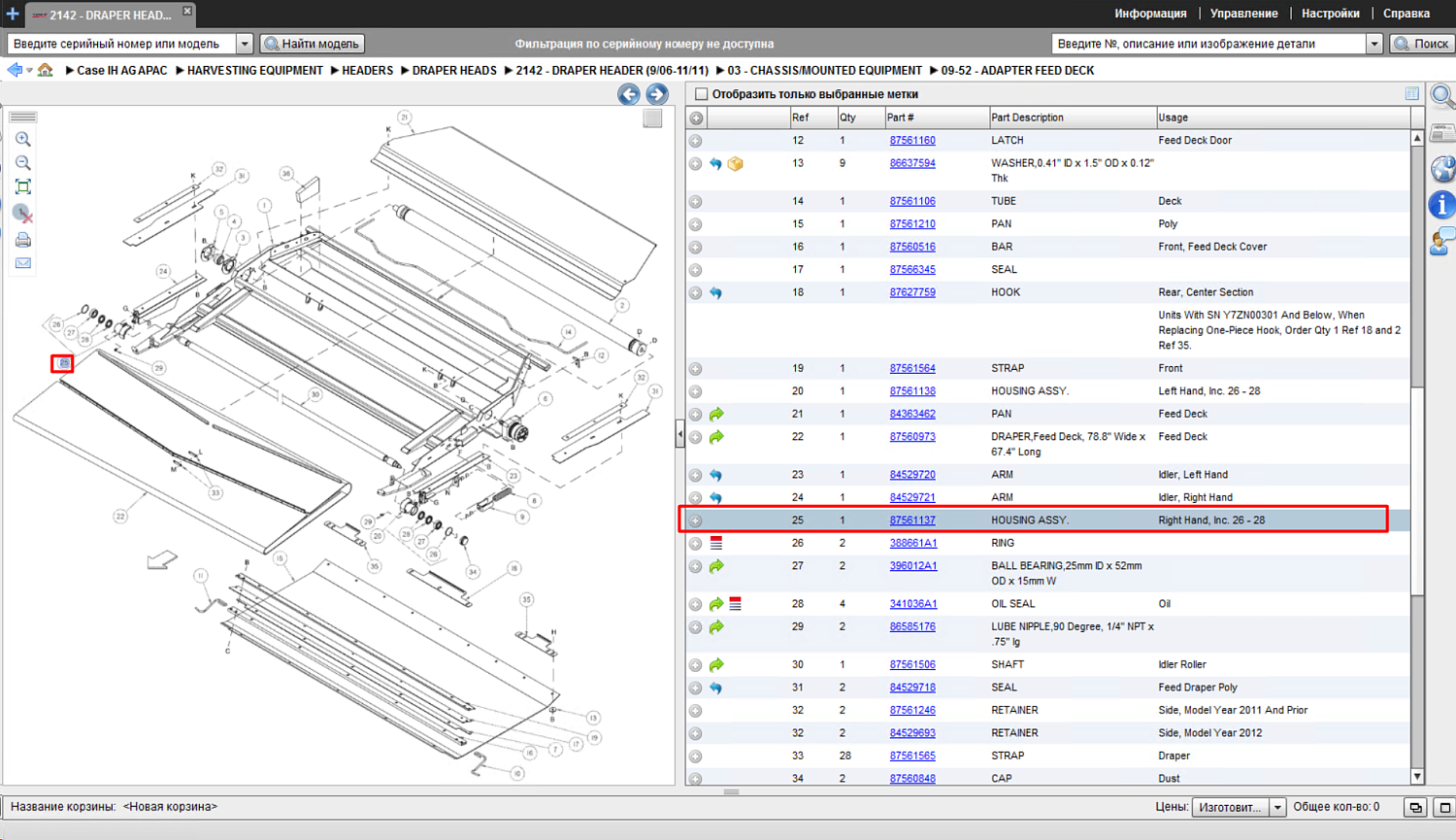
Task: Open the Цены price type dropdown
Action: click(x=1277, y=807)
